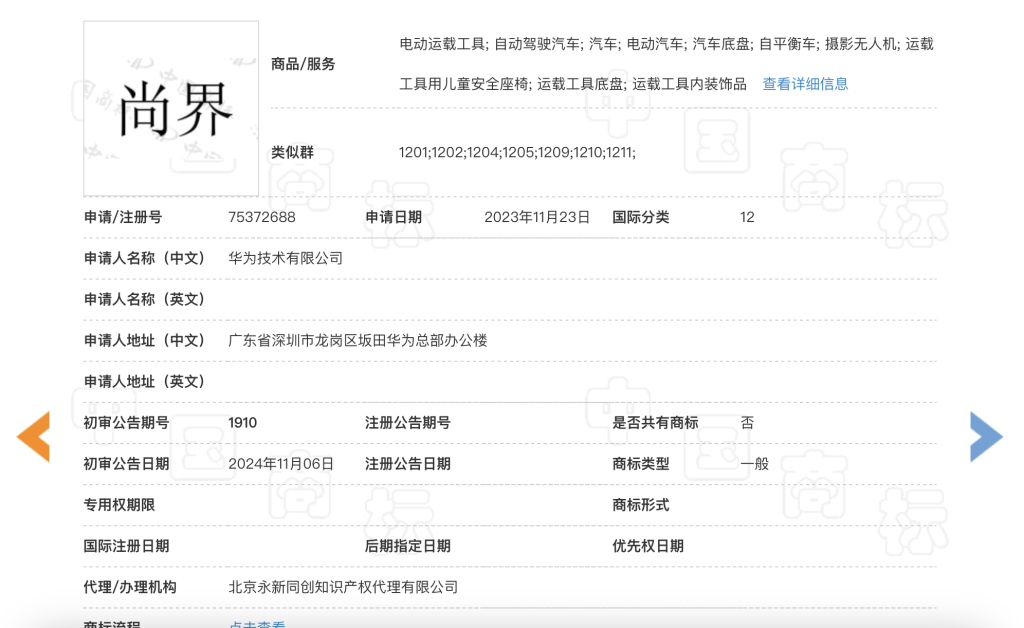The height and width of the screenshot is (628, 1024).
Task: Click the blue next arrow
Action: tap(985, 437)
